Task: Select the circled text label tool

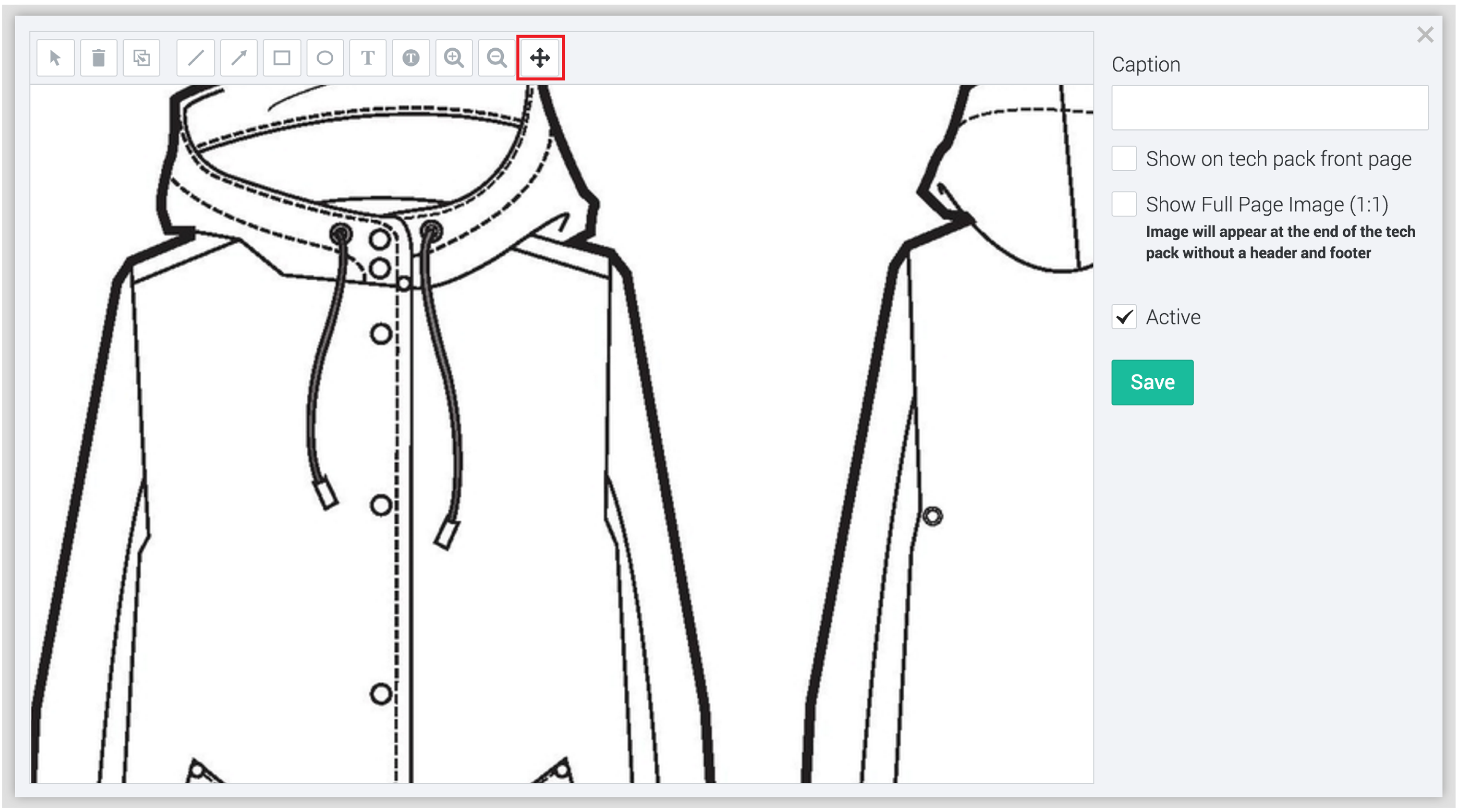Action: point(411,57)
